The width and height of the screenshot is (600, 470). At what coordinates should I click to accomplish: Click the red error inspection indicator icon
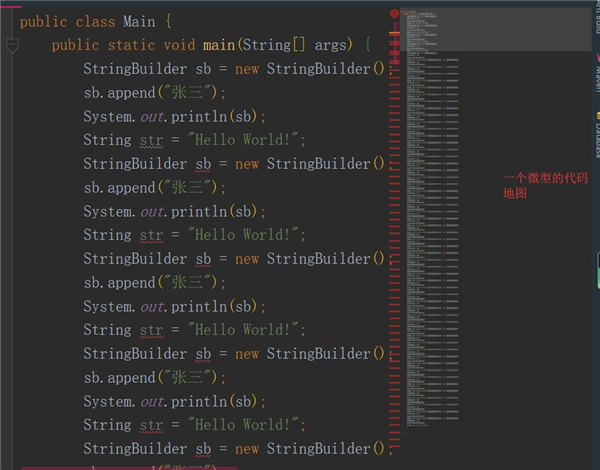[394, 13]
